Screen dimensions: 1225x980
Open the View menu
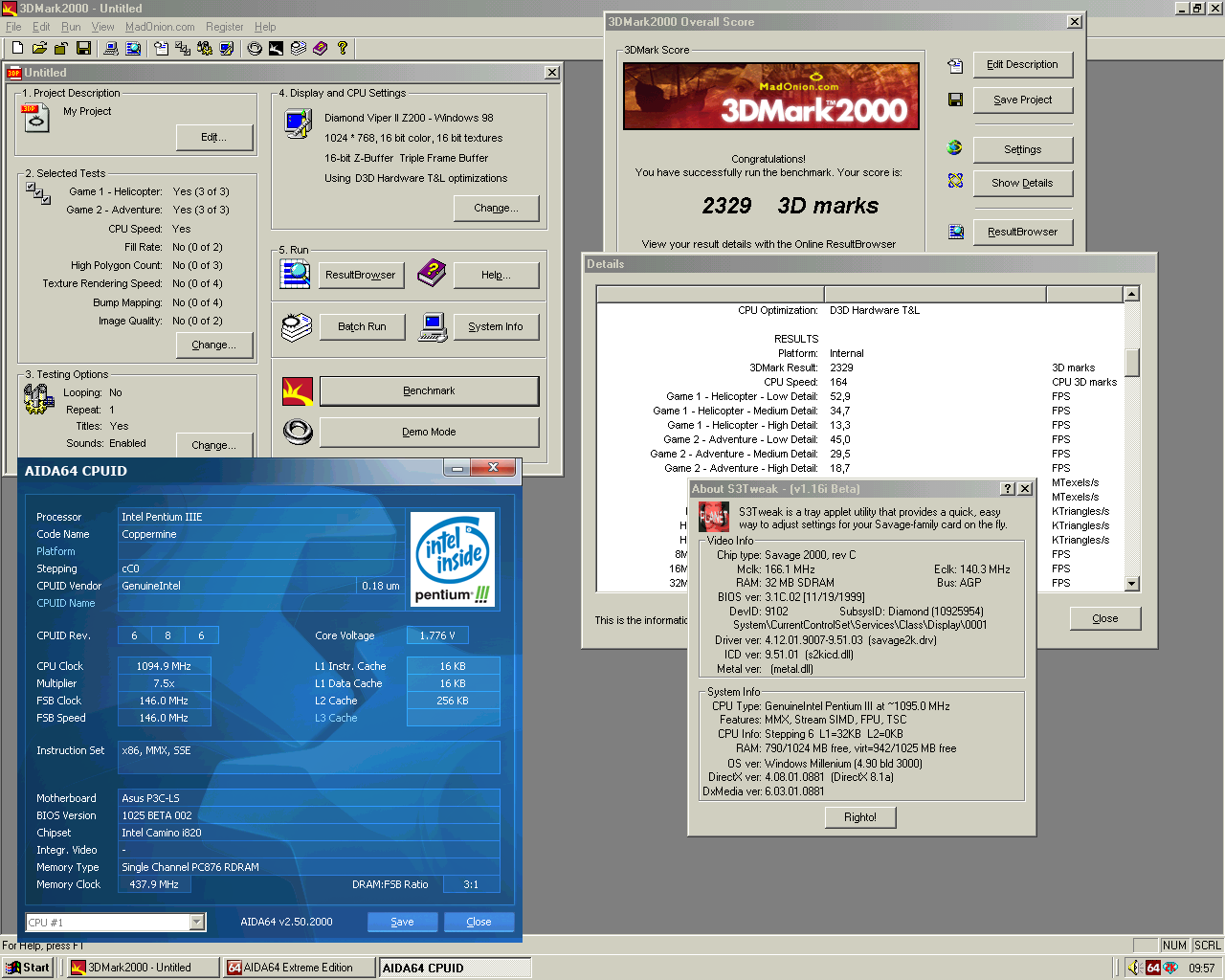tap(102, 27)
